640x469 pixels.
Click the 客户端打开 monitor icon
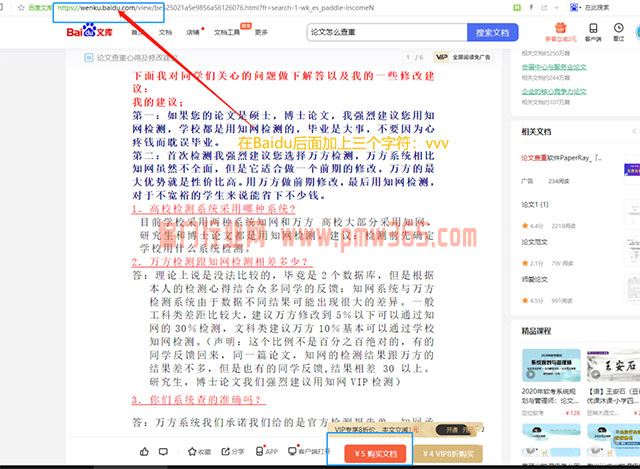292,451
